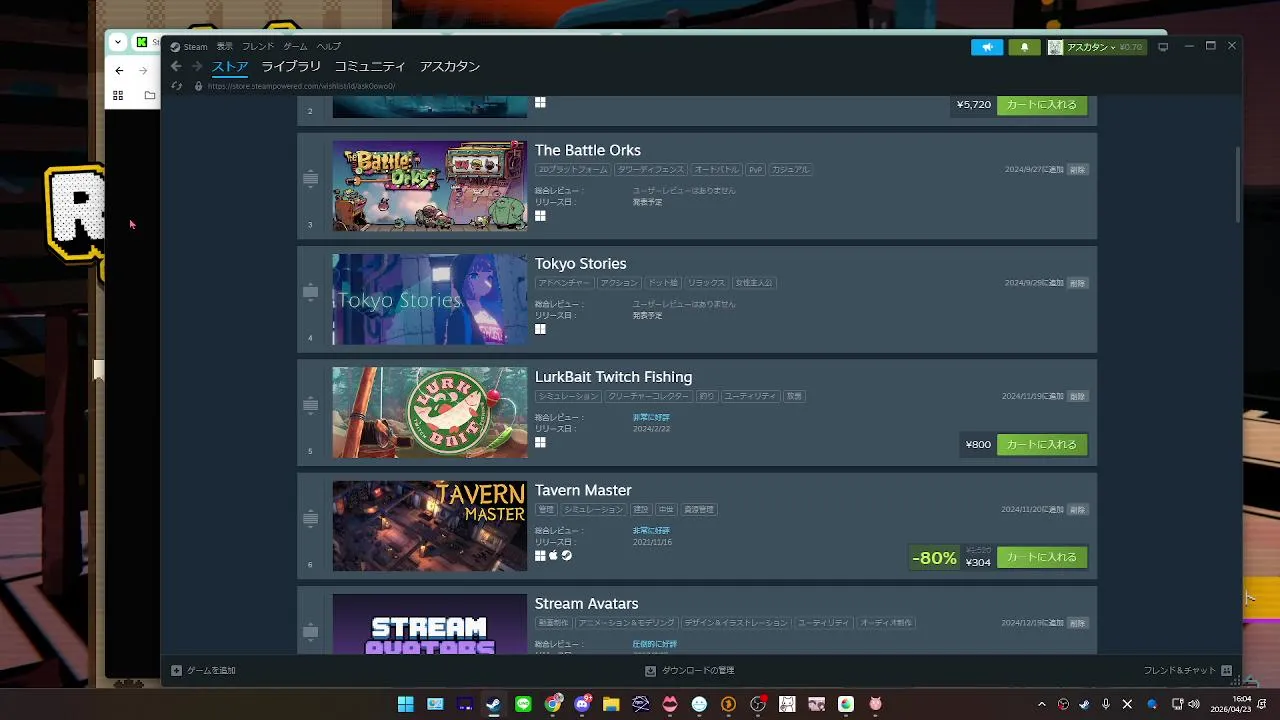Open the 表示 menu

coord(225,47)
